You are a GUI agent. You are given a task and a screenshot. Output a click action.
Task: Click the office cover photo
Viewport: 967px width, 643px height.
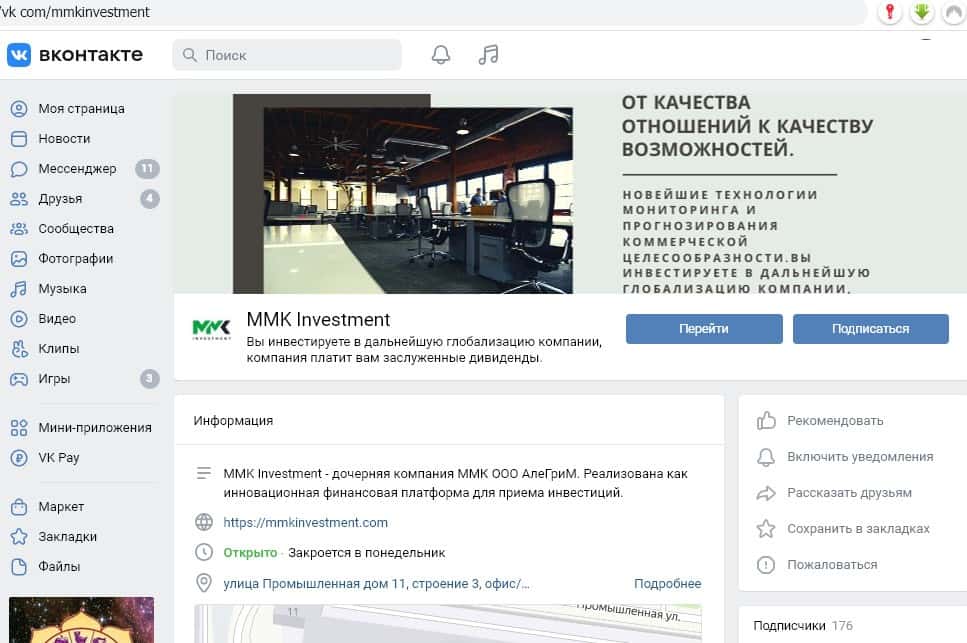point(418,200)
